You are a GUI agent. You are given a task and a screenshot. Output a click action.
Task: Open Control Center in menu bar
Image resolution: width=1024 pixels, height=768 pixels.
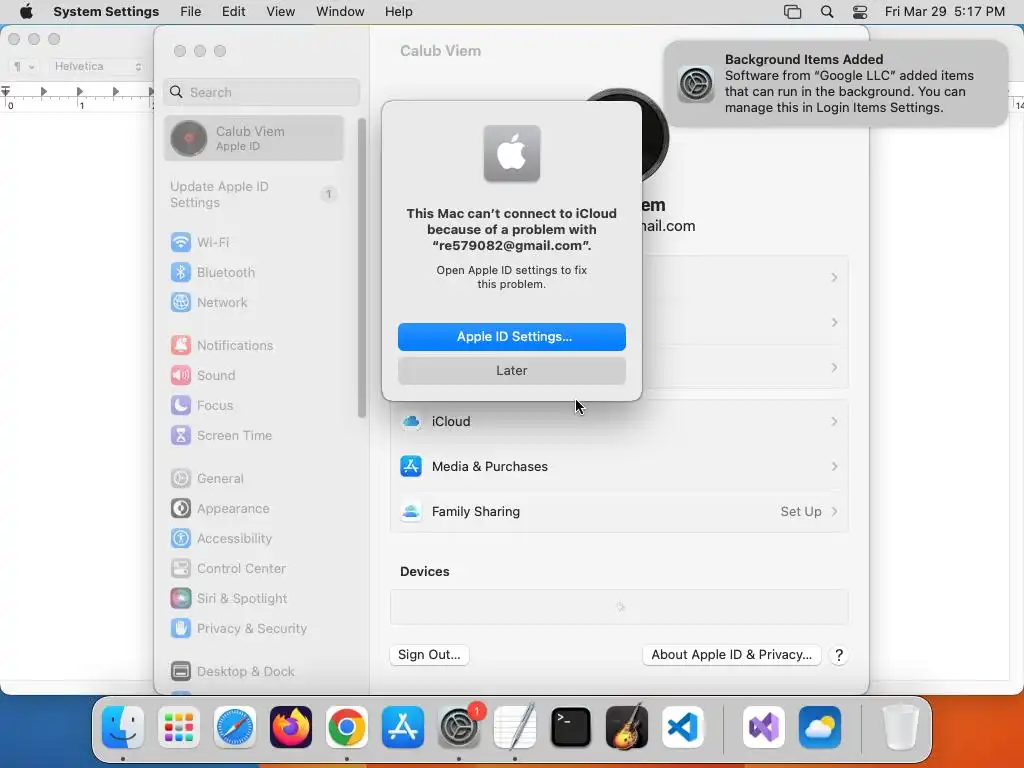[x=860, y=12]
